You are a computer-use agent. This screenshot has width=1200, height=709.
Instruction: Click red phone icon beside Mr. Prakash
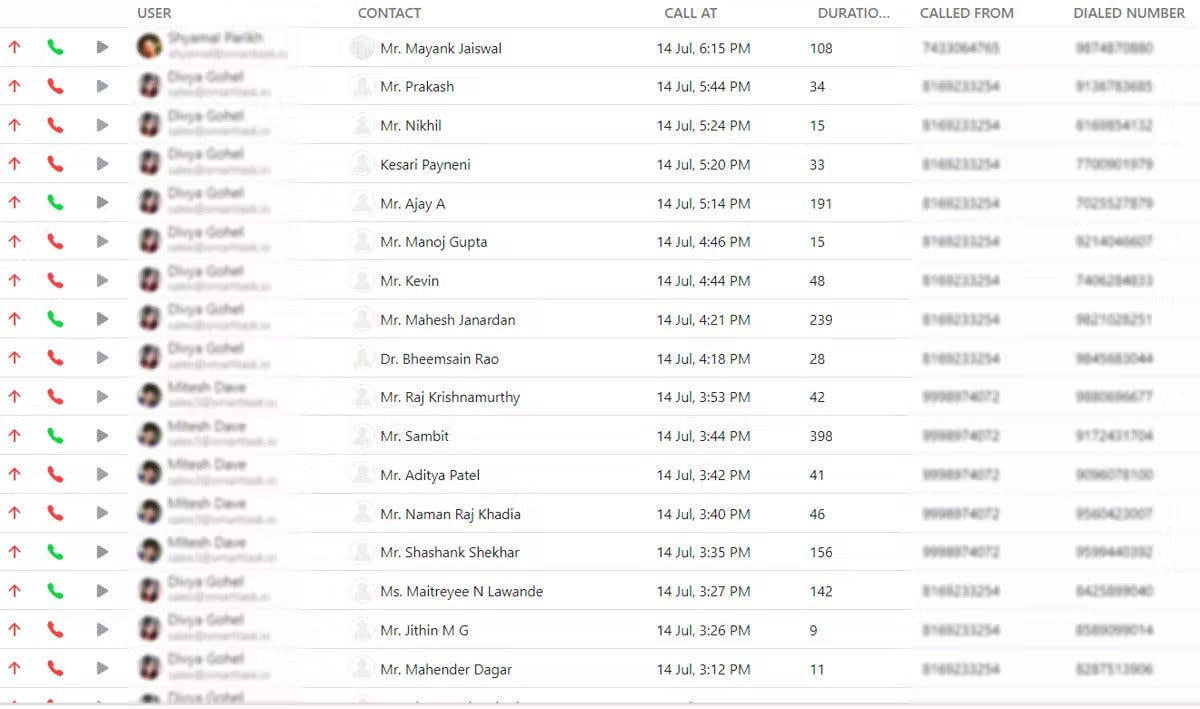click(55, 86)
